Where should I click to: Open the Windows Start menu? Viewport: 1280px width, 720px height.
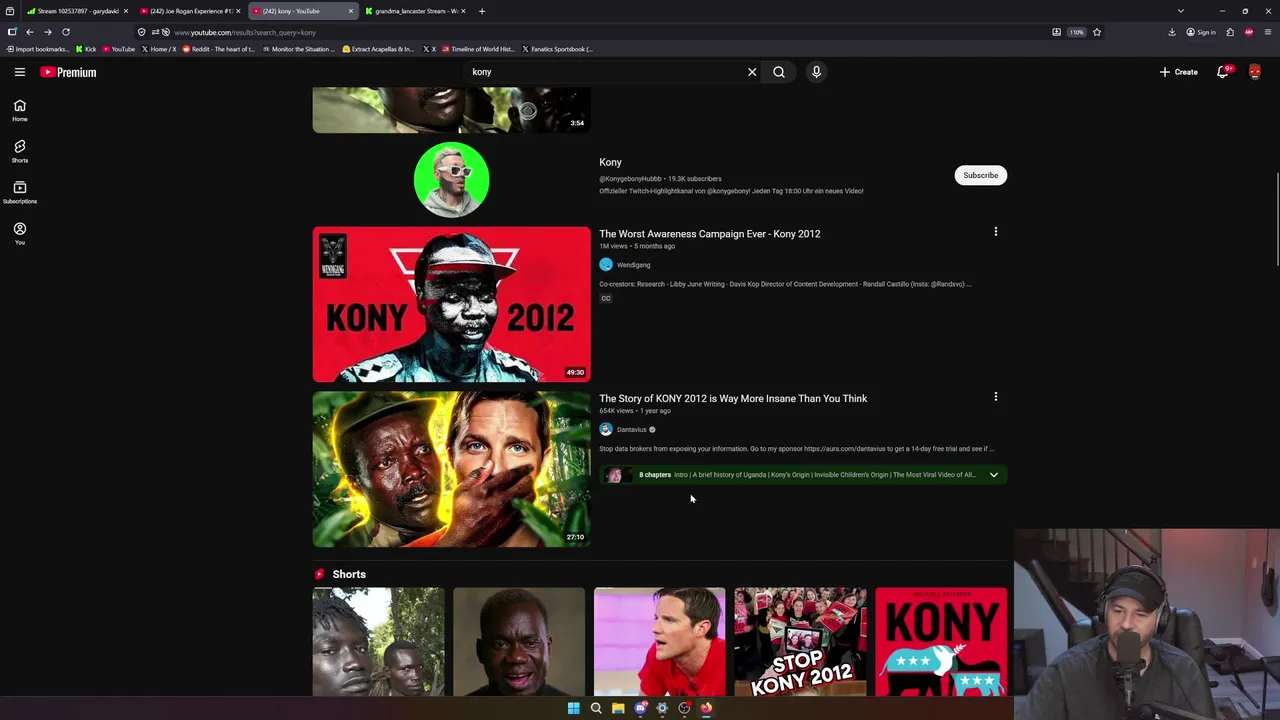[573, 708]
